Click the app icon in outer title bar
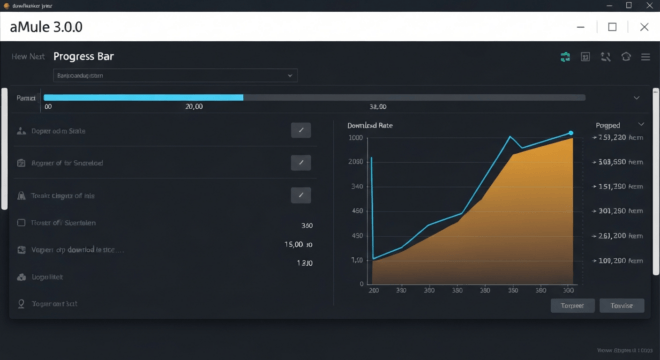Image resolution: width=660 pixels, height=360 pixels. pos(6,6)
